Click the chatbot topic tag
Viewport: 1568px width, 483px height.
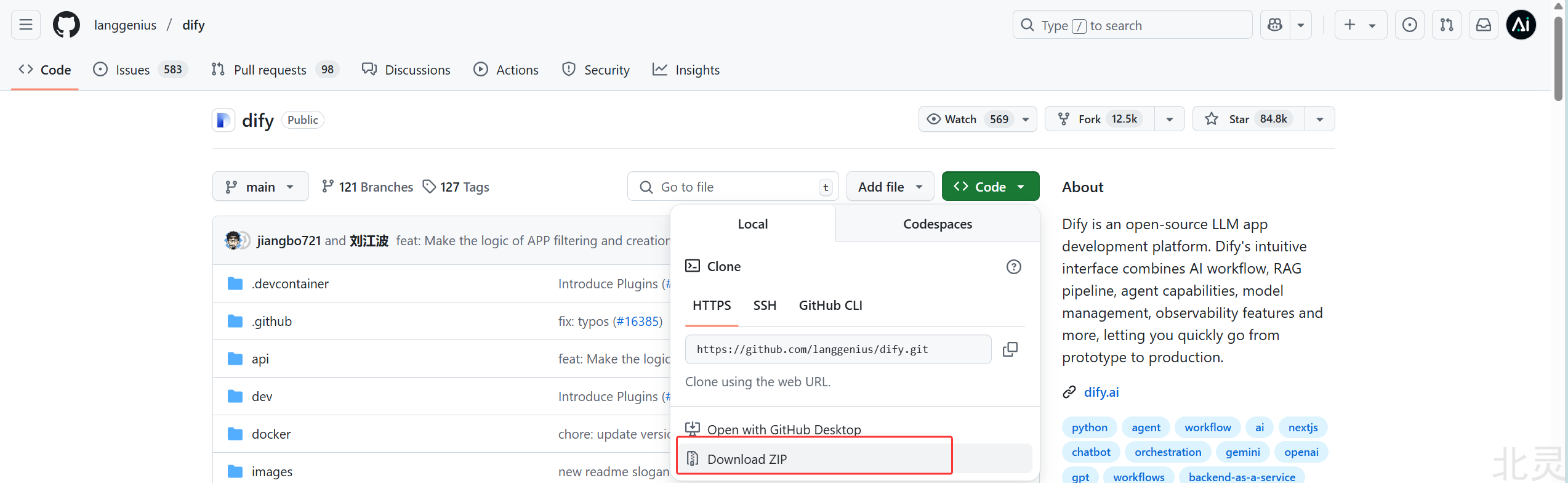[1091, 452]
